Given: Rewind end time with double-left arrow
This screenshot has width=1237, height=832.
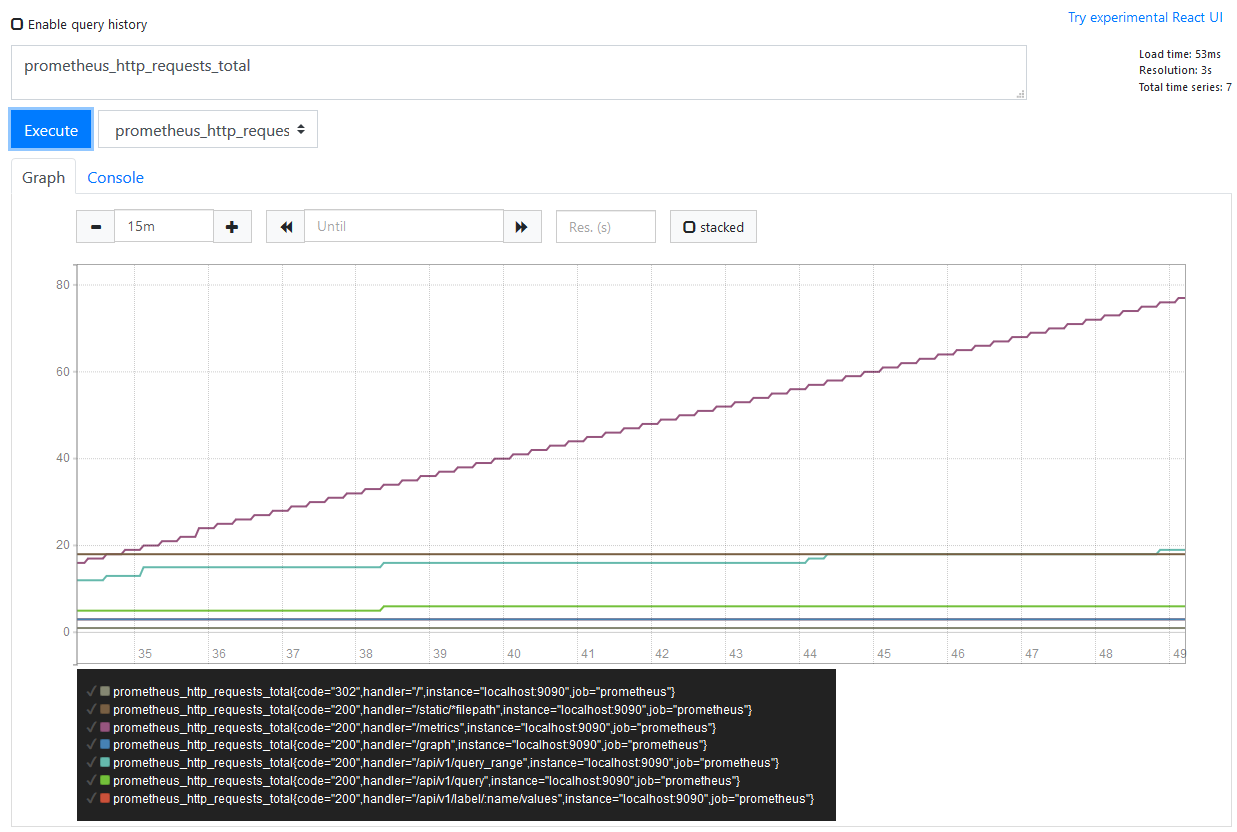Looking at the screenshot, I should (x=286, y=226).
